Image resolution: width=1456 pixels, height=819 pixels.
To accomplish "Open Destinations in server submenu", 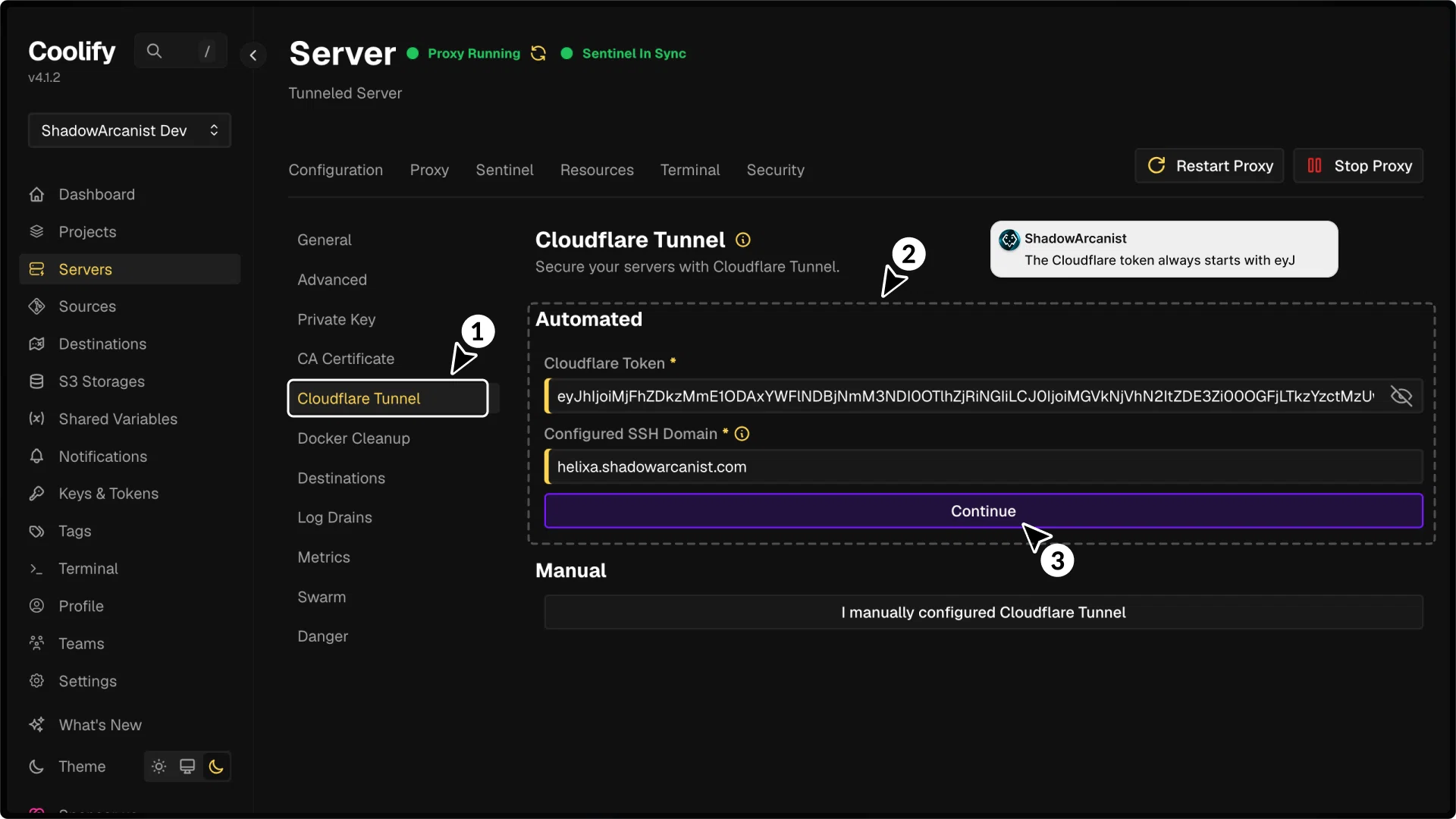I will tap(341, 478).
